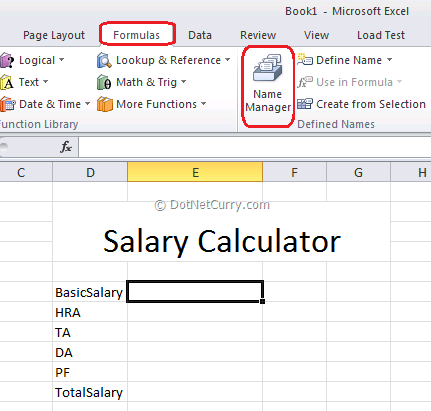The width and height of the screenshot is (431, 411).
Task: Select the empty cell next to BasicSalary
Action: tap(195, 292)
